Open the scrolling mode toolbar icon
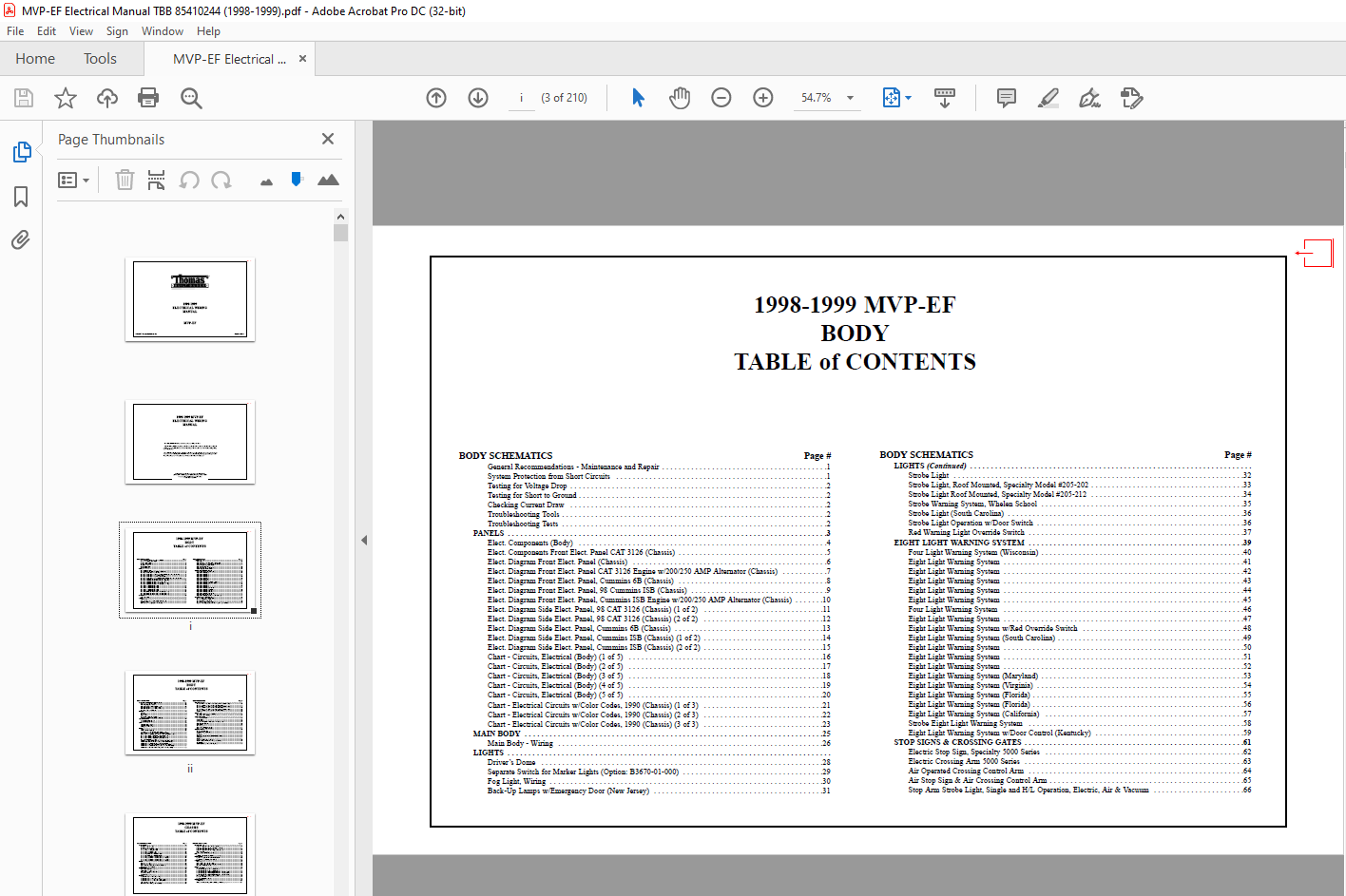This screenshot has width=1346, height=896. pos(945,98)
